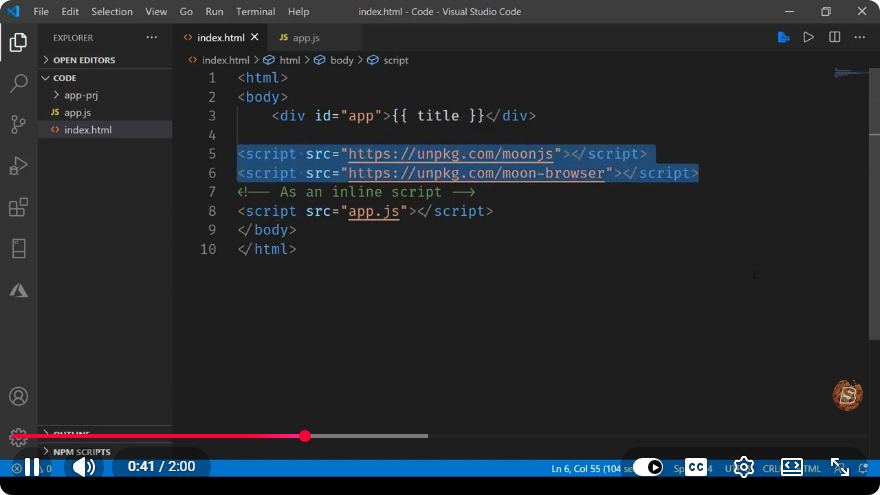
Task: Click the VS Code logo icon
Action: (x=13, y=11)
